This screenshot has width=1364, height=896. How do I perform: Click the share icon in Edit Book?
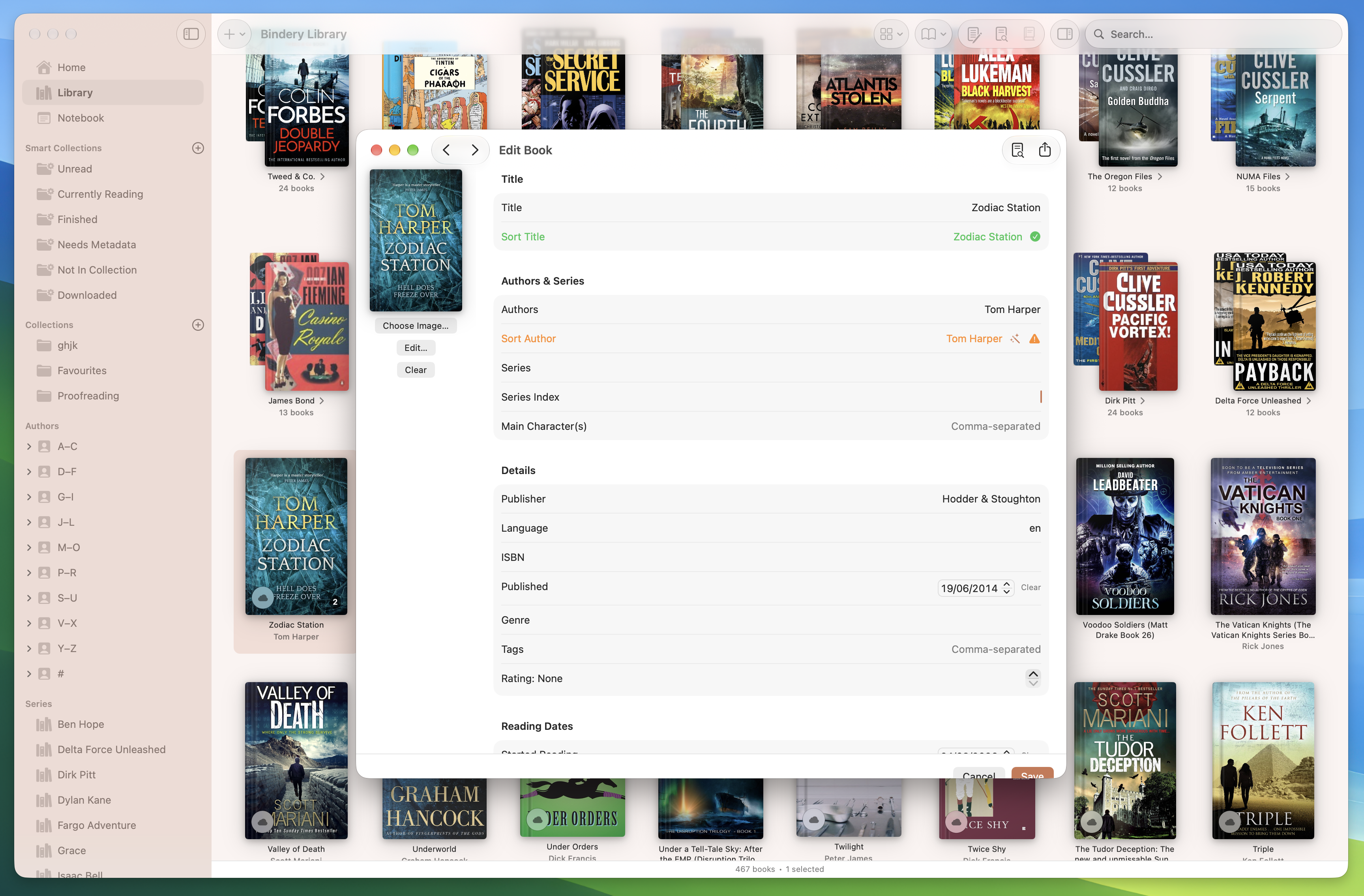tap(1045, 150)
